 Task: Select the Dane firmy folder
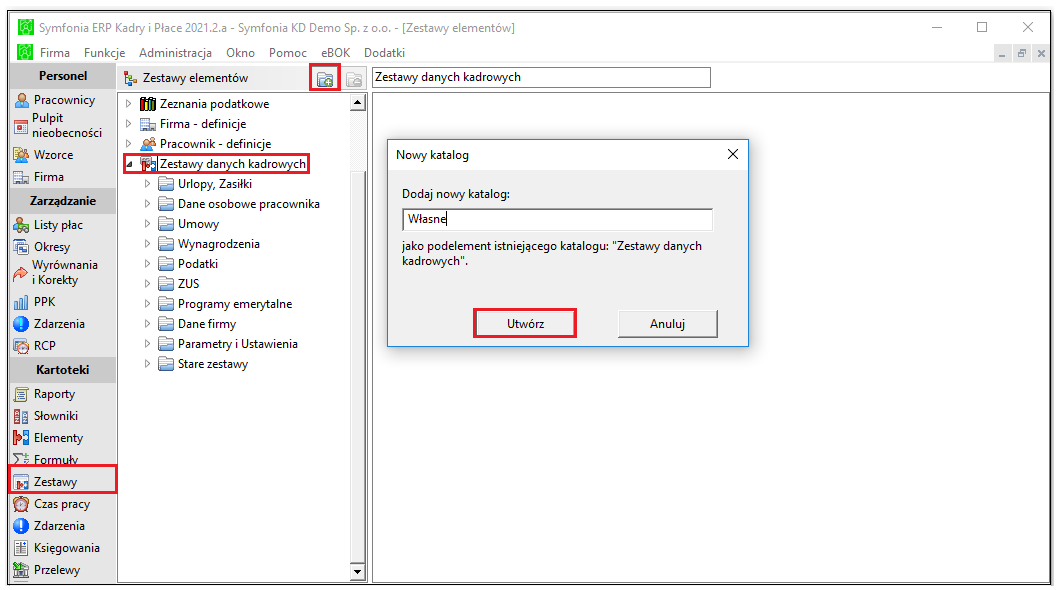click(x=207, y=324)
